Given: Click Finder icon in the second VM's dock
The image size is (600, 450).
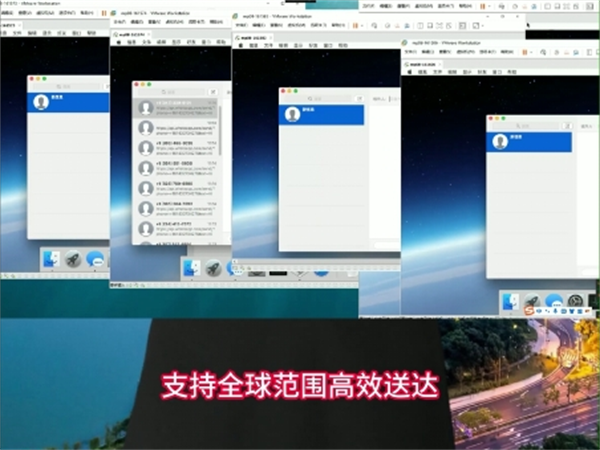Looking at the screenshot, I should [189, 268].
